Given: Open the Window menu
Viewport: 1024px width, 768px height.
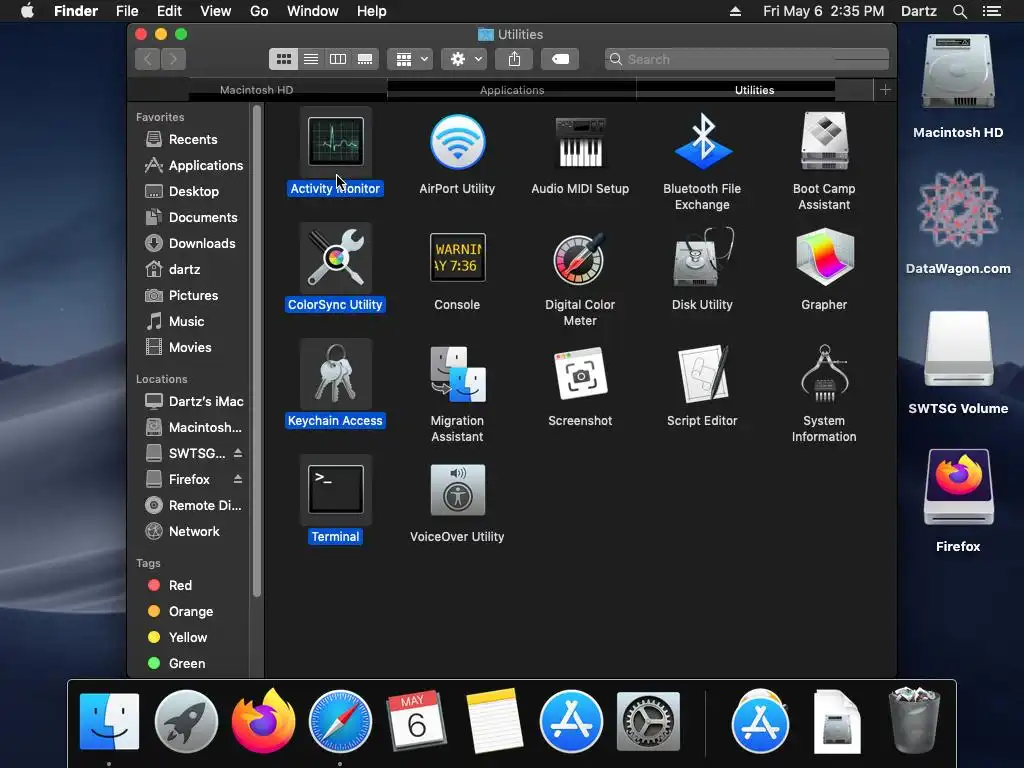Looking at the screenshot, I should [313, 11].
